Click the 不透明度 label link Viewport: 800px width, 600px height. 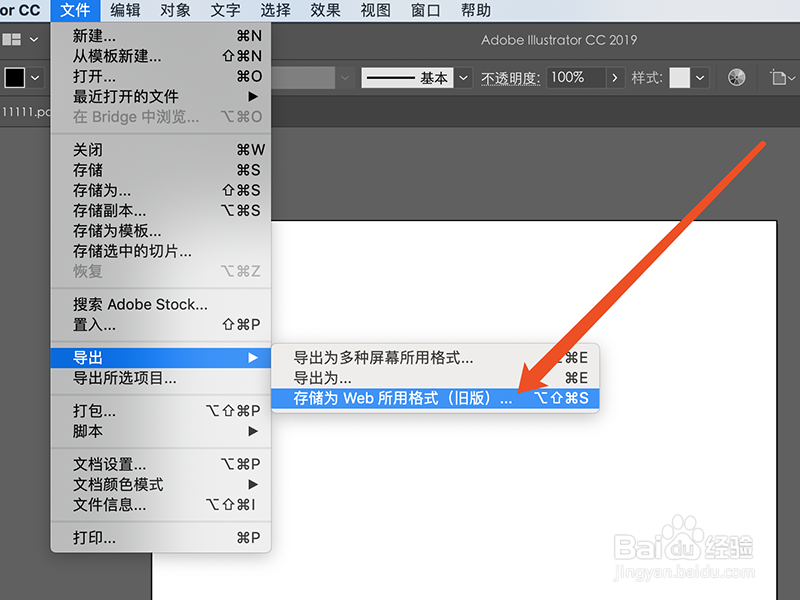510,78
